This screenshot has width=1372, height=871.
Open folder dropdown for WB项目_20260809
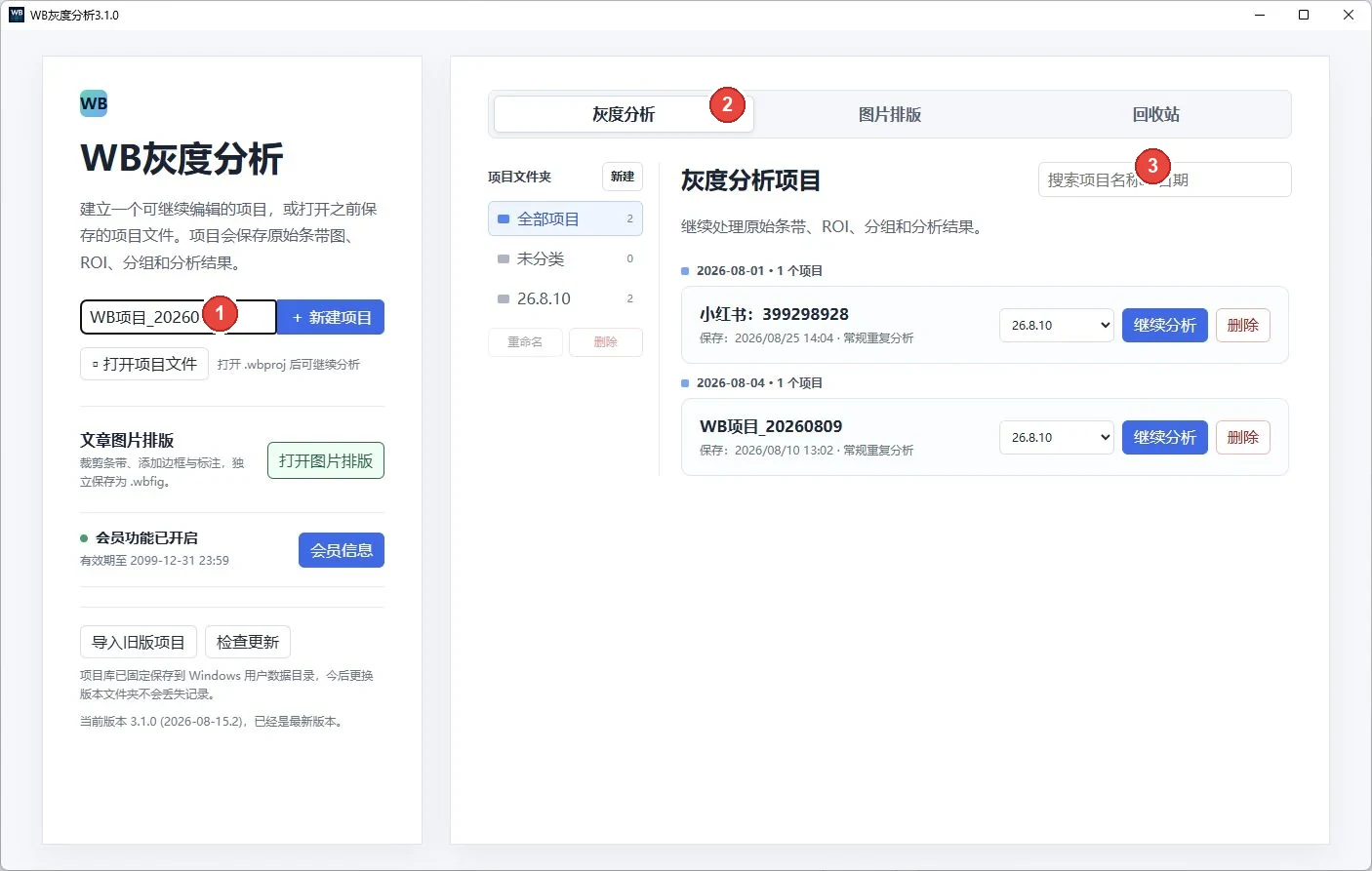(x=1057, y=437)
